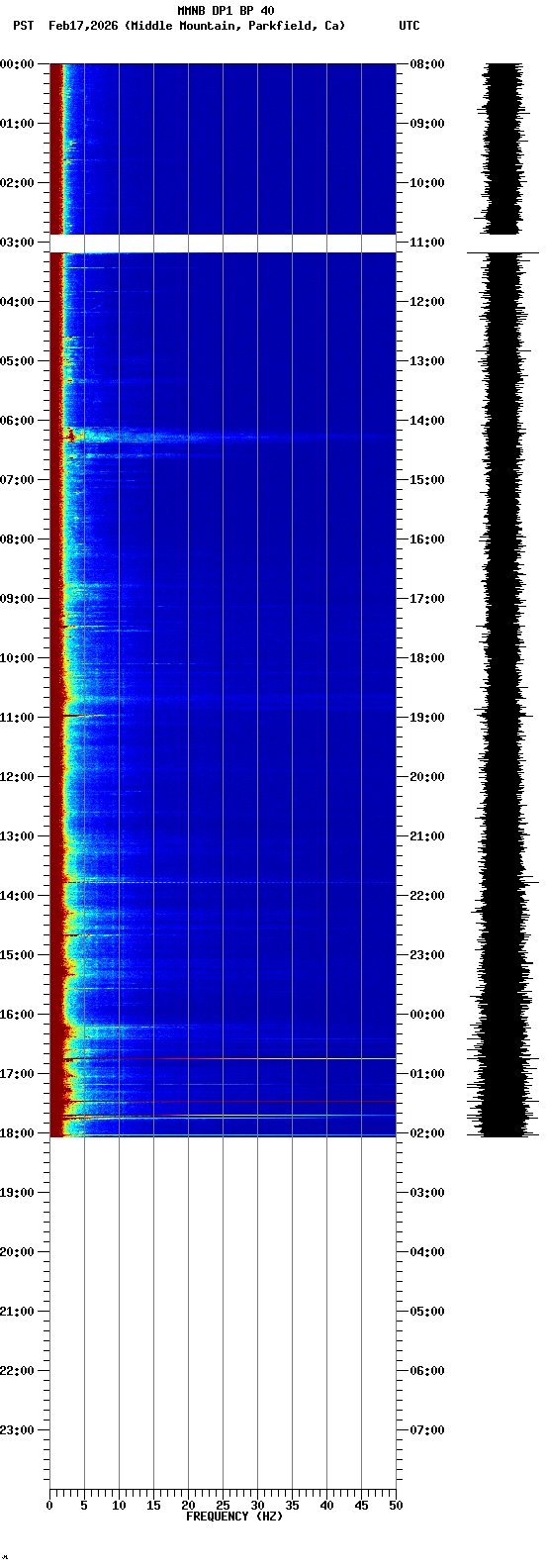
Task: Click the 23:00 PST time label
Action: tap(17, 1430)
